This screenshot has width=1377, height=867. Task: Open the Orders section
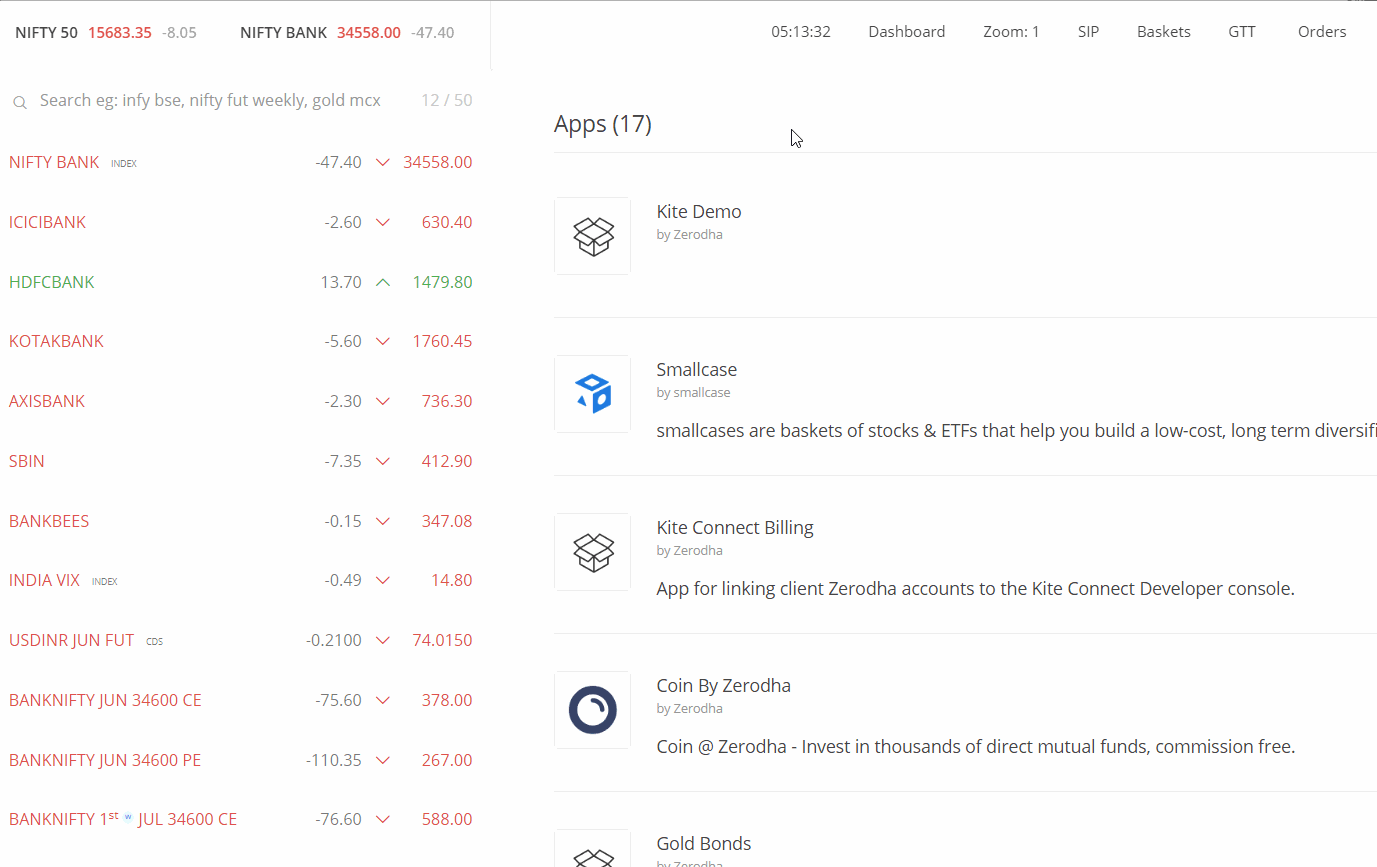click(x=1322, y=32)
